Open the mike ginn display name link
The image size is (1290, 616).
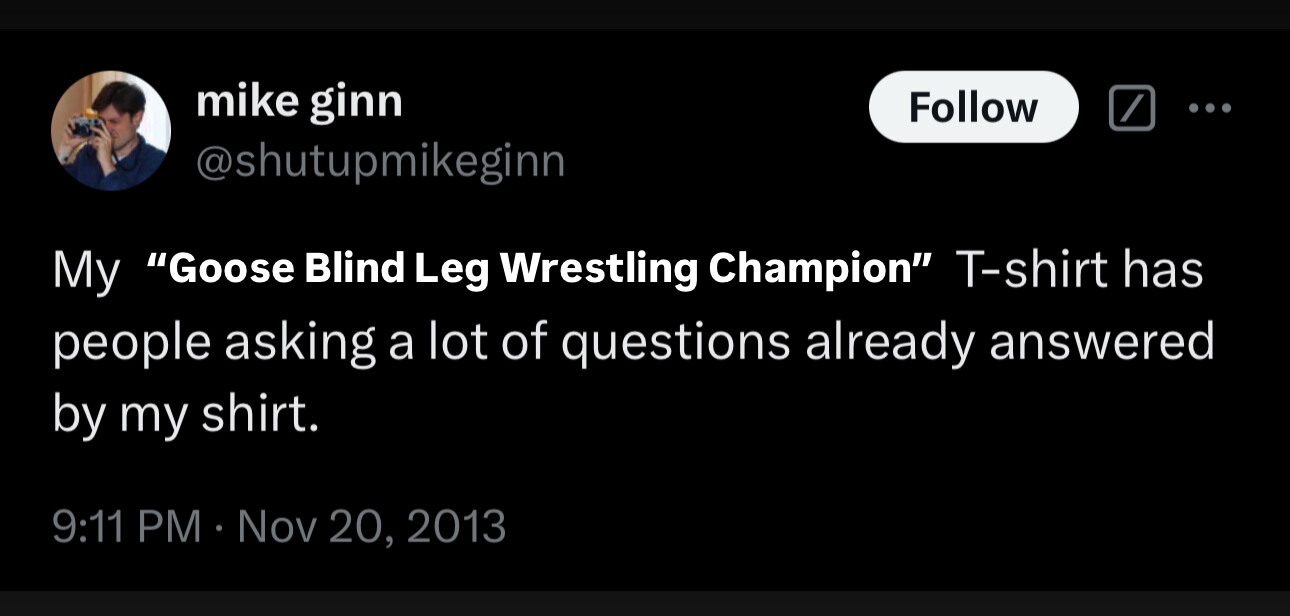click(299, 101)
